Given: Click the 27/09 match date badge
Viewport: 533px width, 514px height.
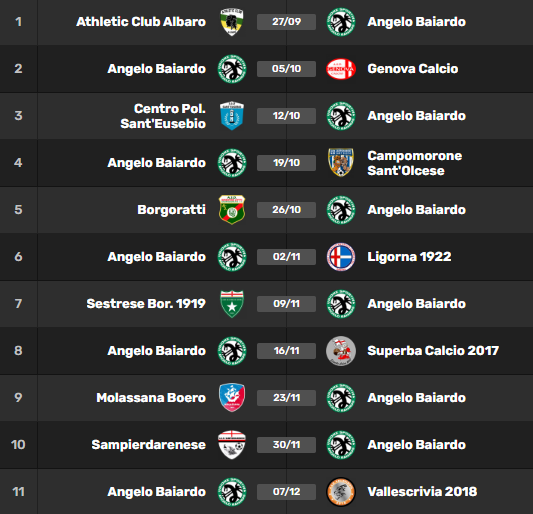Looking at the screenshot, I should (x=287, y=22).
